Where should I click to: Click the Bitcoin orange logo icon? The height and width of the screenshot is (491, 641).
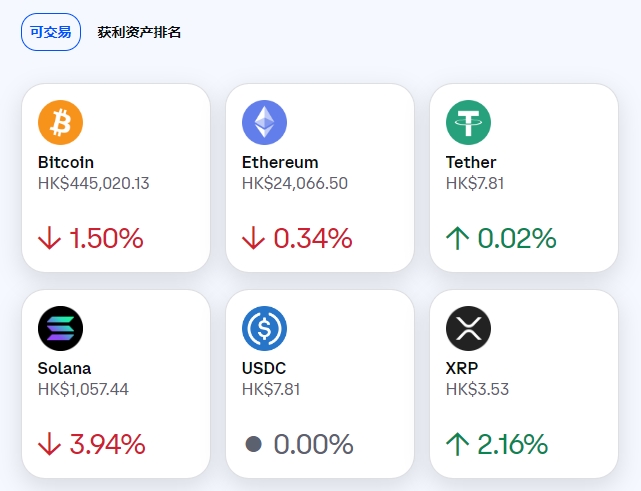pyautogui.click(x=60, y=122)
